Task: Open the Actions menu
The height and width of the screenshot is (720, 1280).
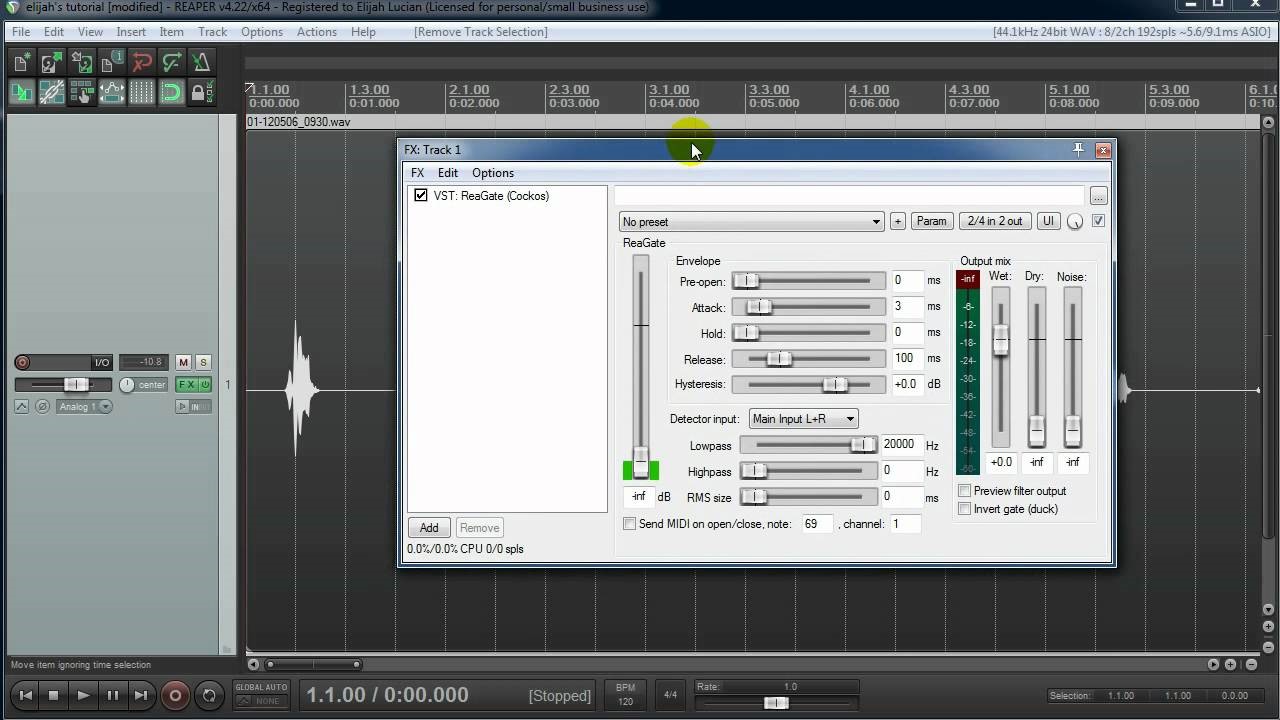Action: 316,32
